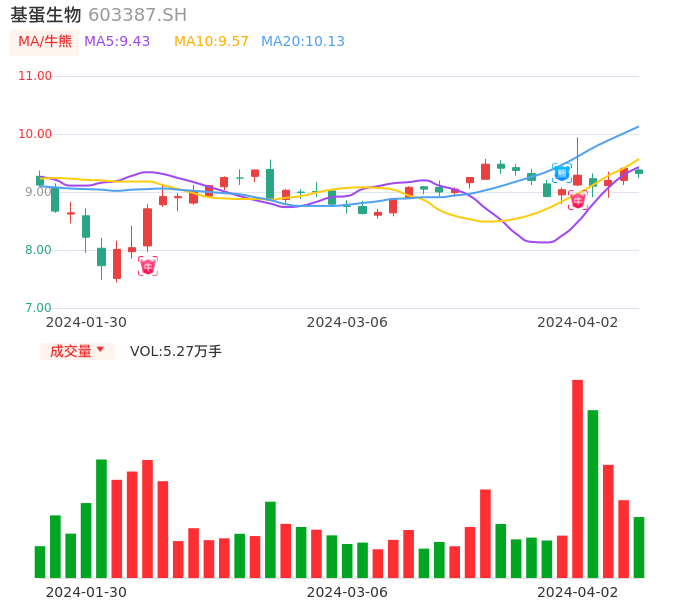Screen dimensions: 686x606
Task: Click the 2024-03-06 date under the price chart
Action: pyautogui.click(x=347, y=322)
